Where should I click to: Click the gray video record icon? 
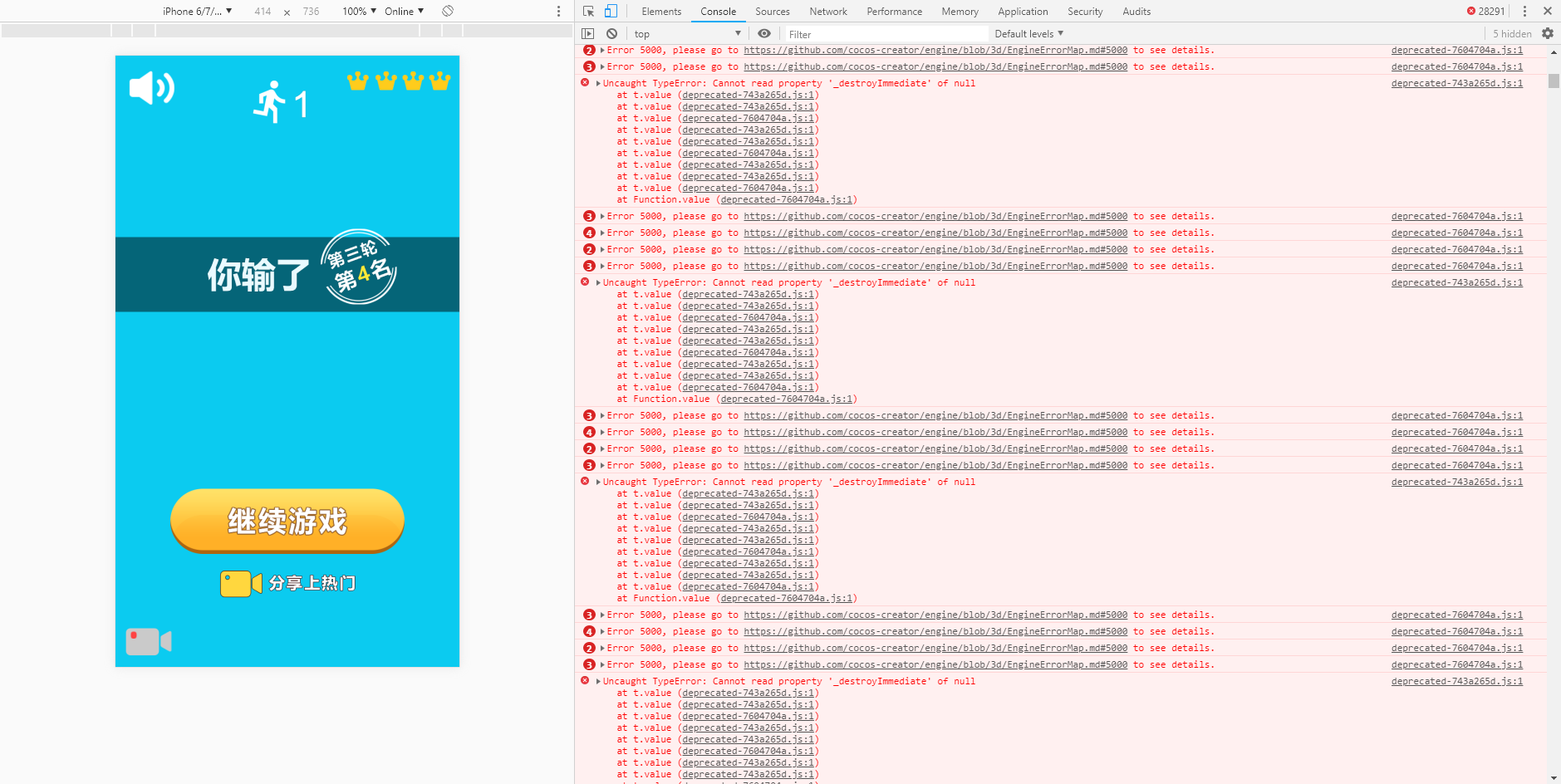tap(149, 641)
